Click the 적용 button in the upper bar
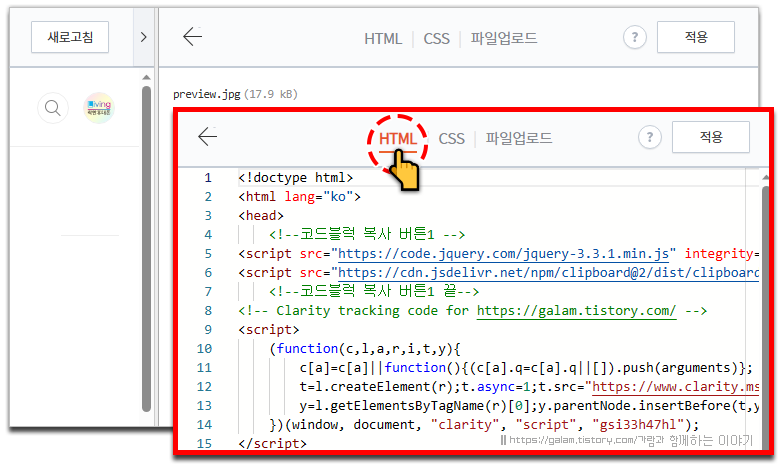This screenshot has width=780, height=465. (x=695, y=37)
